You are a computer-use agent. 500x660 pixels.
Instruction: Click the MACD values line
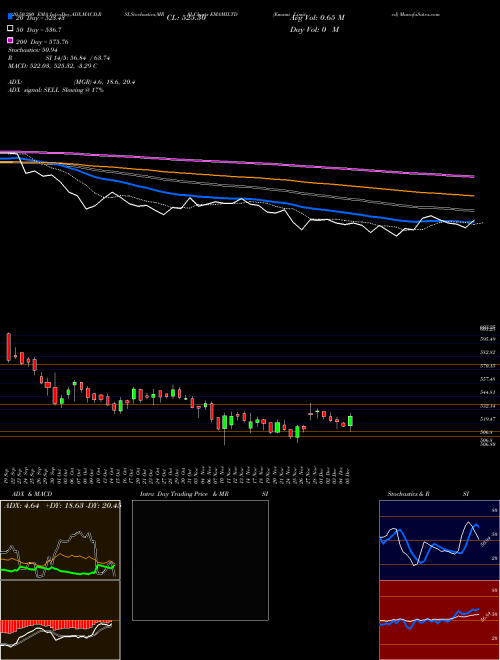(x=53, y=66)
